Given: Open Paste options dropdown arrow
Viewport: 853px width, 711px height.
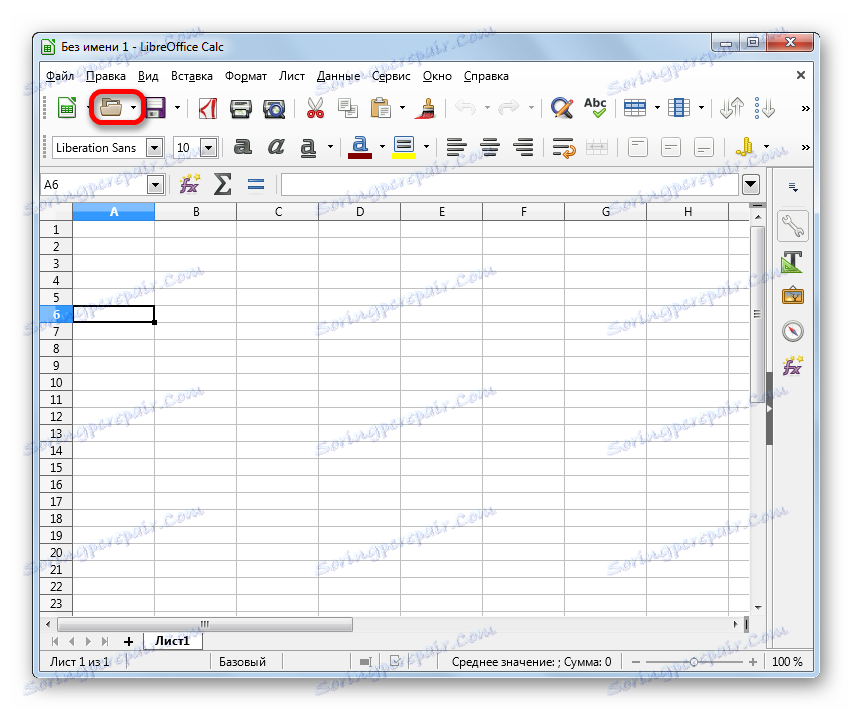Looking at the screenshot, I should tap(403, 108).
